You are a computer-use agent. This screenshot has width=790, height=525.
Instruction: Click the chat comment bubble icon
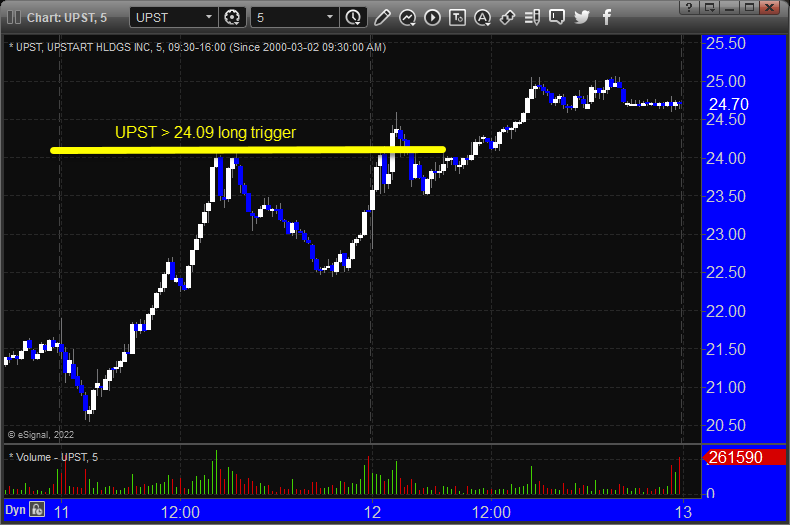(557, 18)
